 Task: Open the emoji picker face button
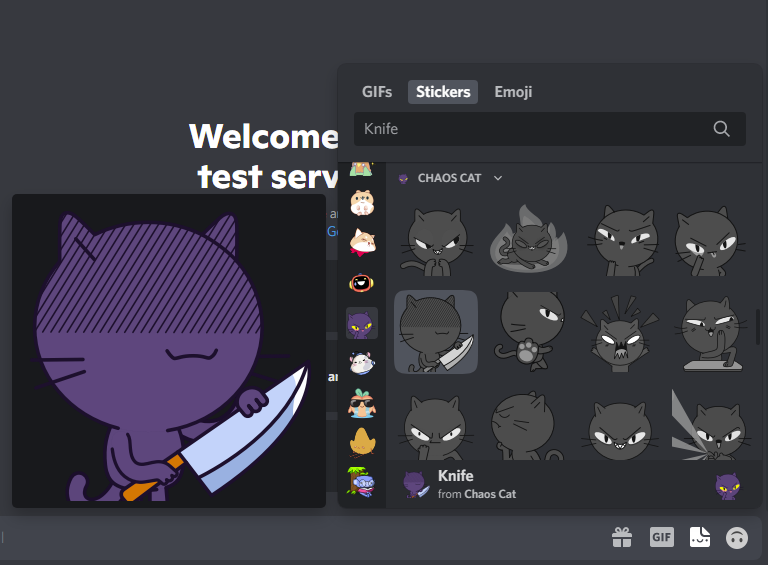[737, 538]
